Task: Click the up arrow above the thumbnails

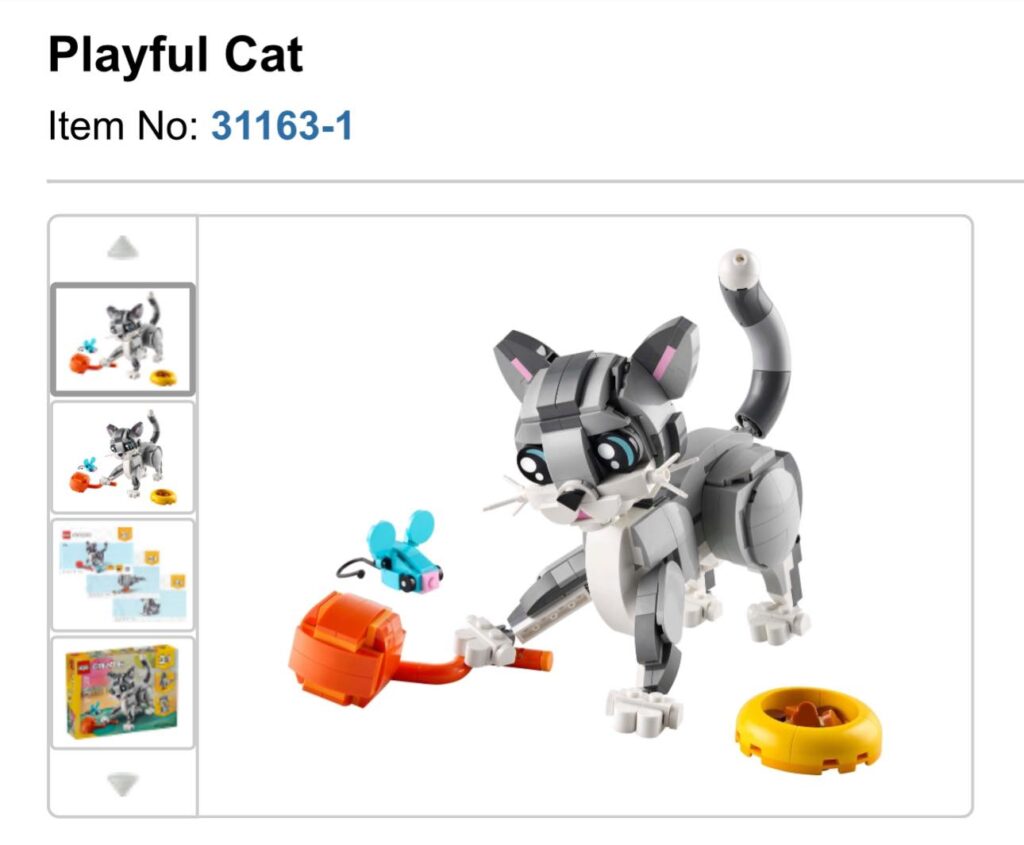Action: click(x=123, y=247)
